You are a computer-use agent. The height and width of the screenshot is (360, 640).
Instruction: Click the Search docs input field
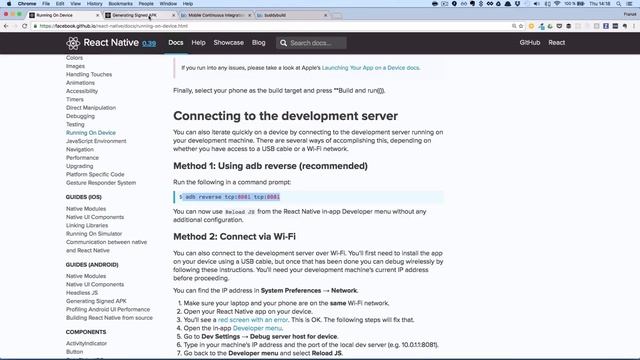pos(311,43)
